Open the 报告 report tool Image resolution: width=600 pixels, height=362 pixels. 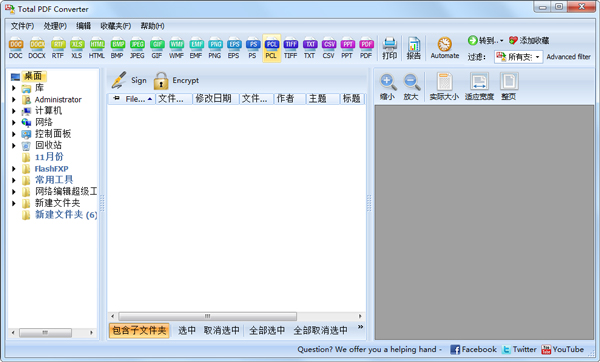[414, 49]
